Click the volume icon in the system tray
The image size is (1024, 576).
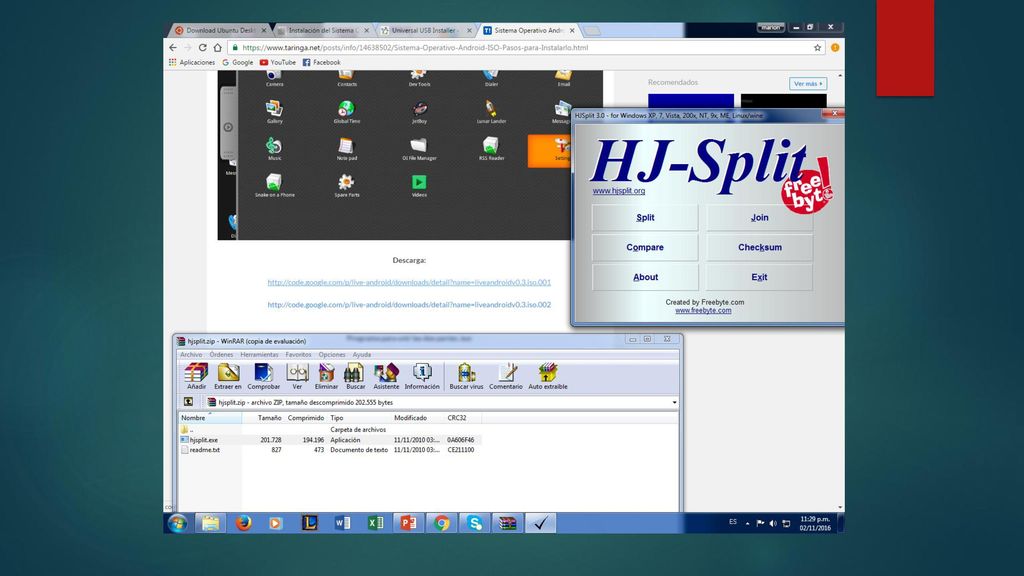[773, 523]
